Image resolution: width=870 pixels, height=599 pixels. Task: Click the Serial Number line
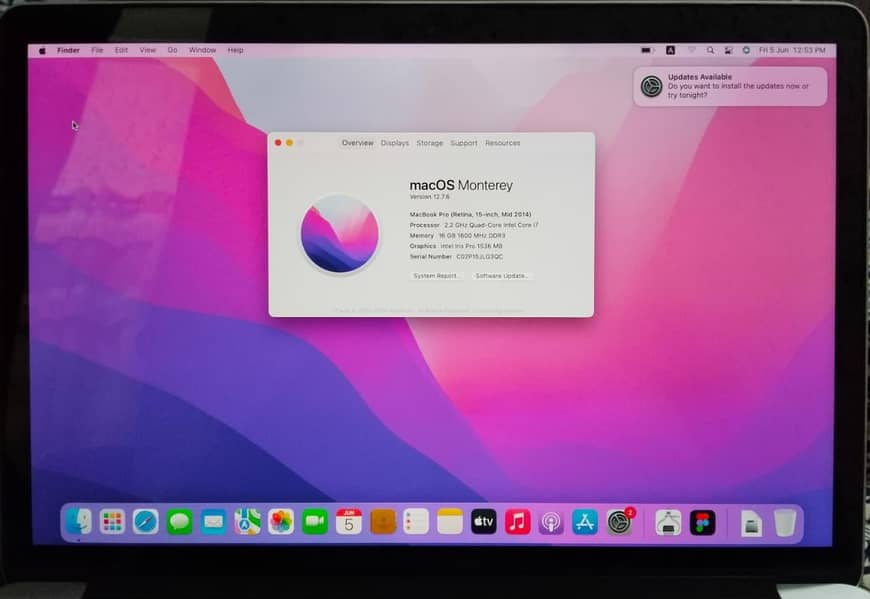tap(457, 256)
